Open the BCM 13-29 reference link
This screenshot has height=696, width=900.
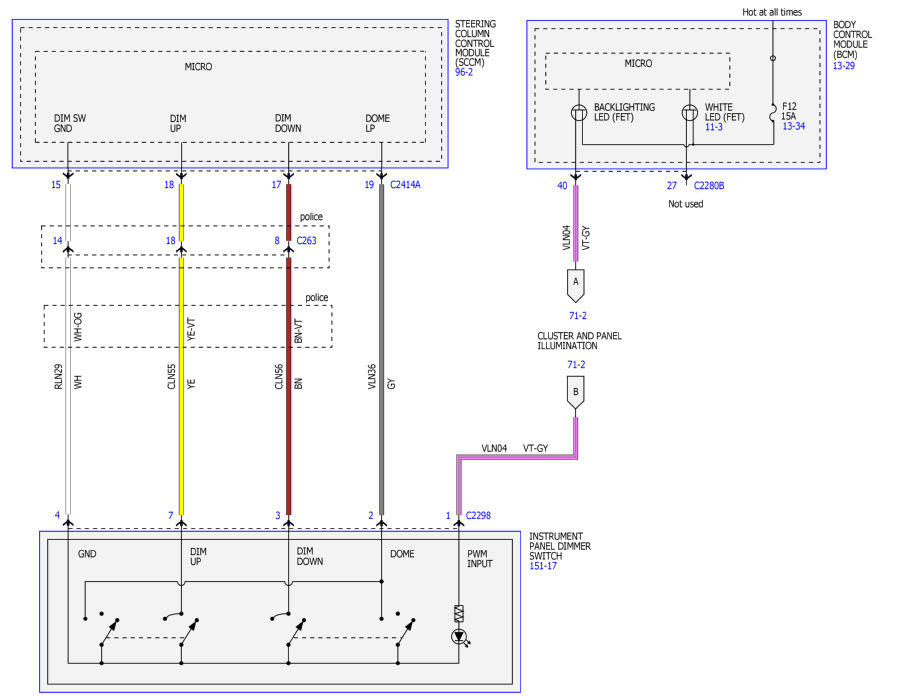844,65
